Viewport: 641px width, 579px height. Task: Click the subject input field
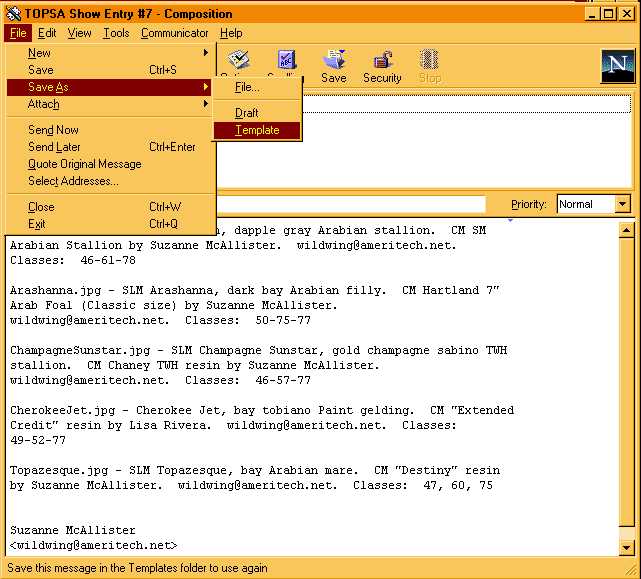tap(351, 204)
